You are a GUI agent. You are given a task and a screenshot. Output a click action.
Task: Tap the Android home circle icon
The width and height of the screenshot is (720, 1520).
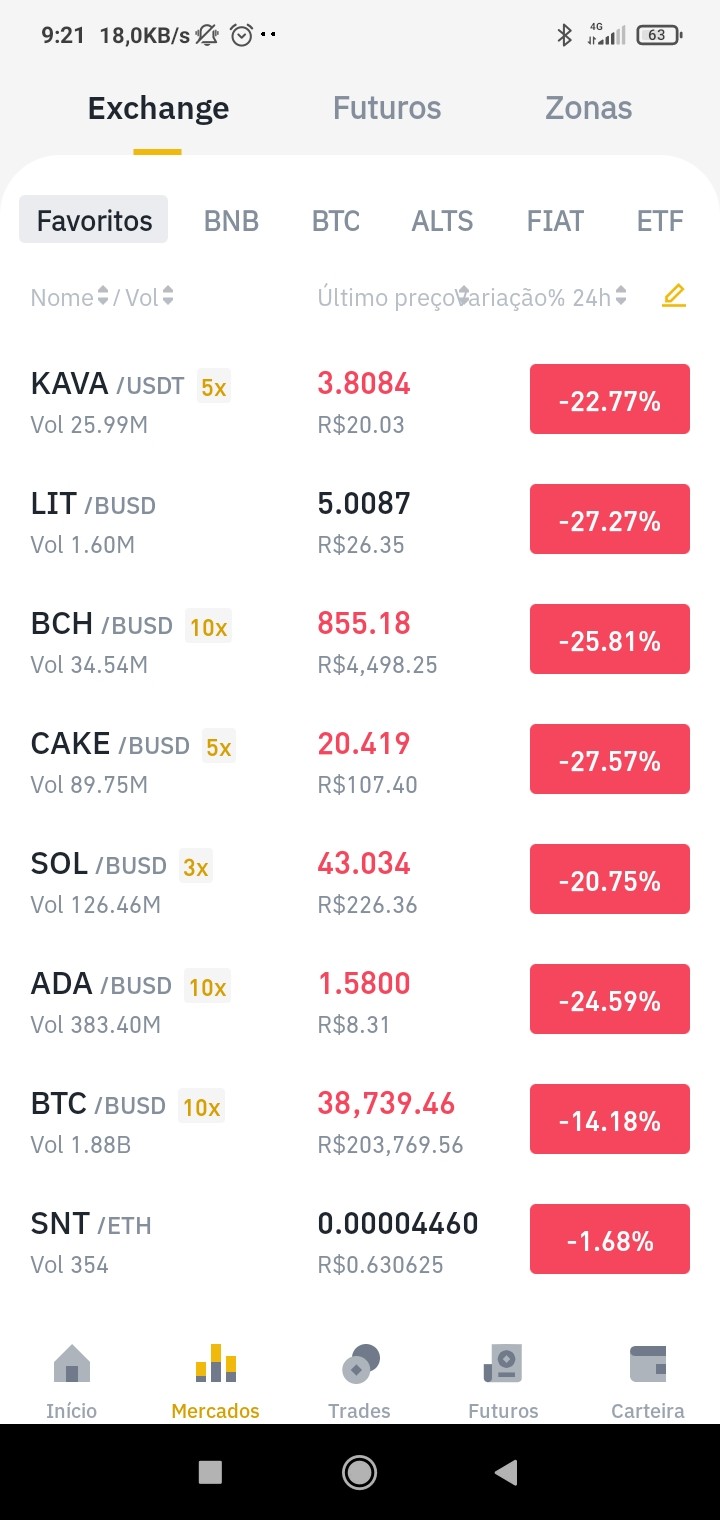tap(359, 1471)
